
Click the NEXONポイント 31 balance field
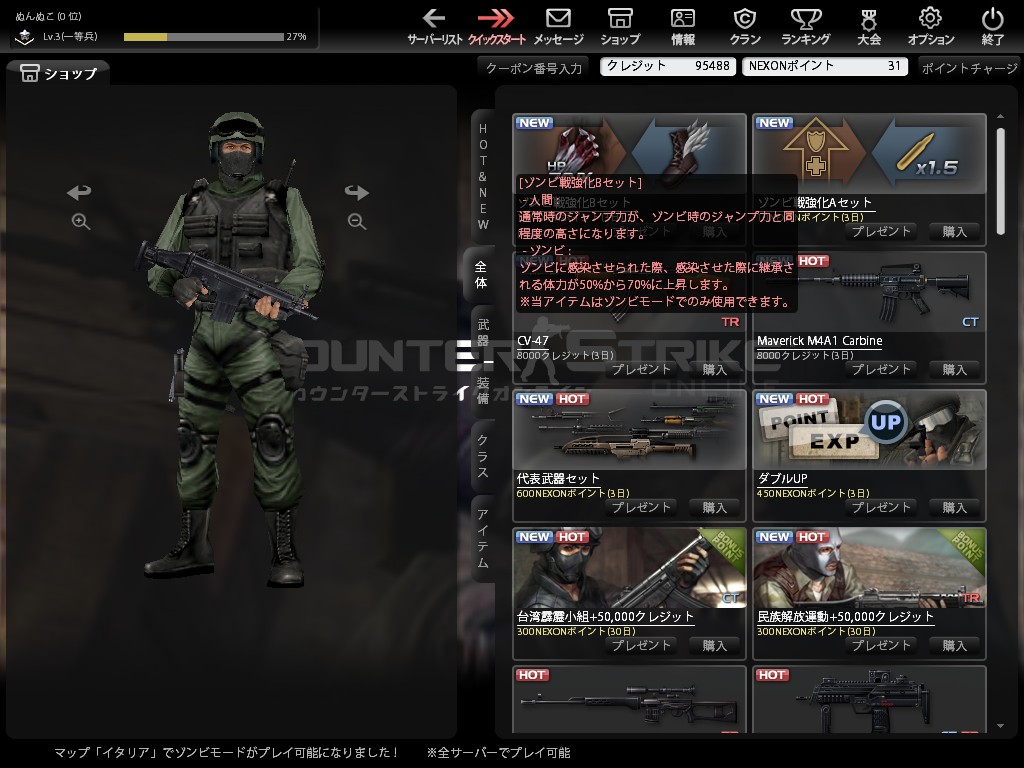[824, 66]
